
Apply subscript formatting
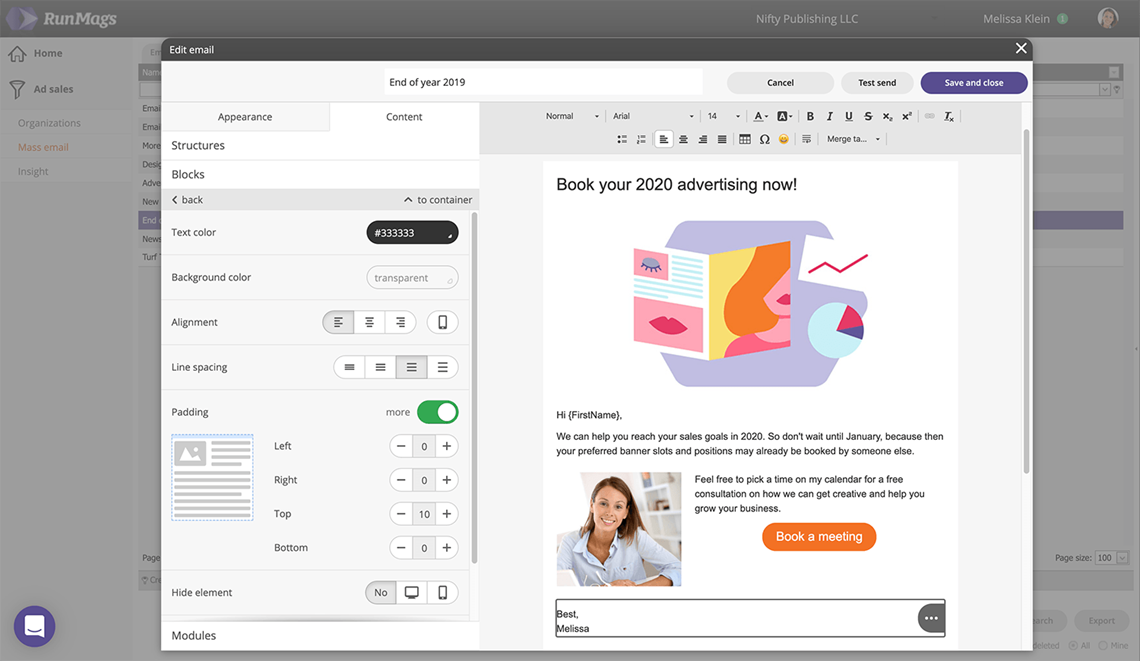[887, 116]
